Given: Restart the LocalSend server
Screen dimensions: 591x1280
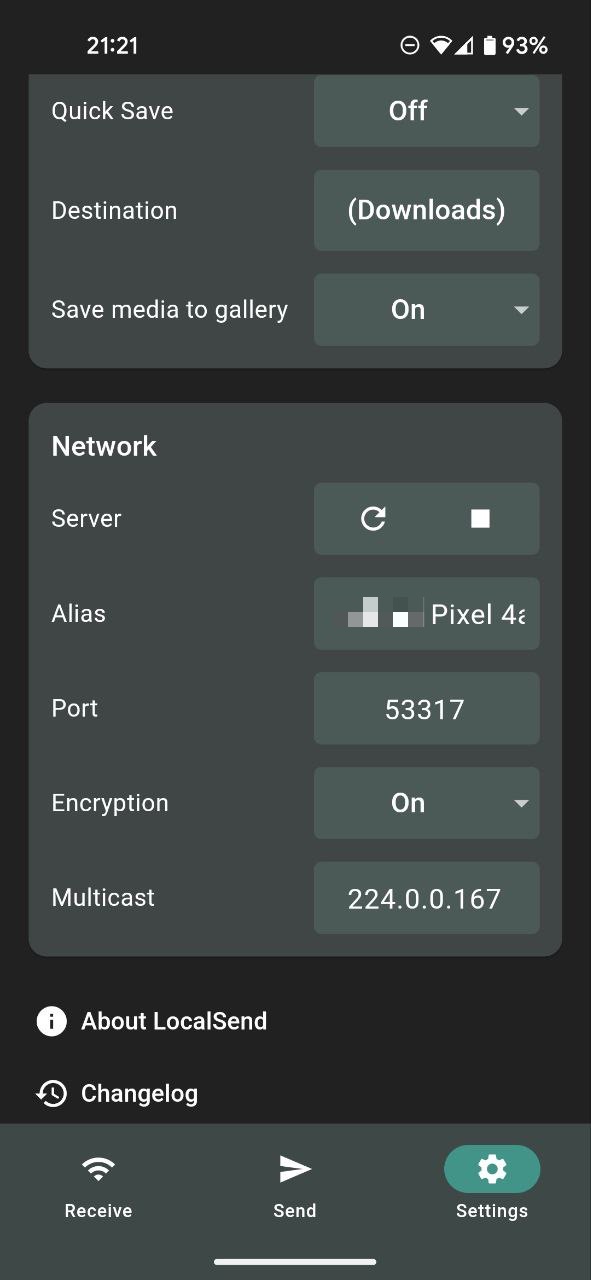Looking at the screenshot, I should (374, 518).
